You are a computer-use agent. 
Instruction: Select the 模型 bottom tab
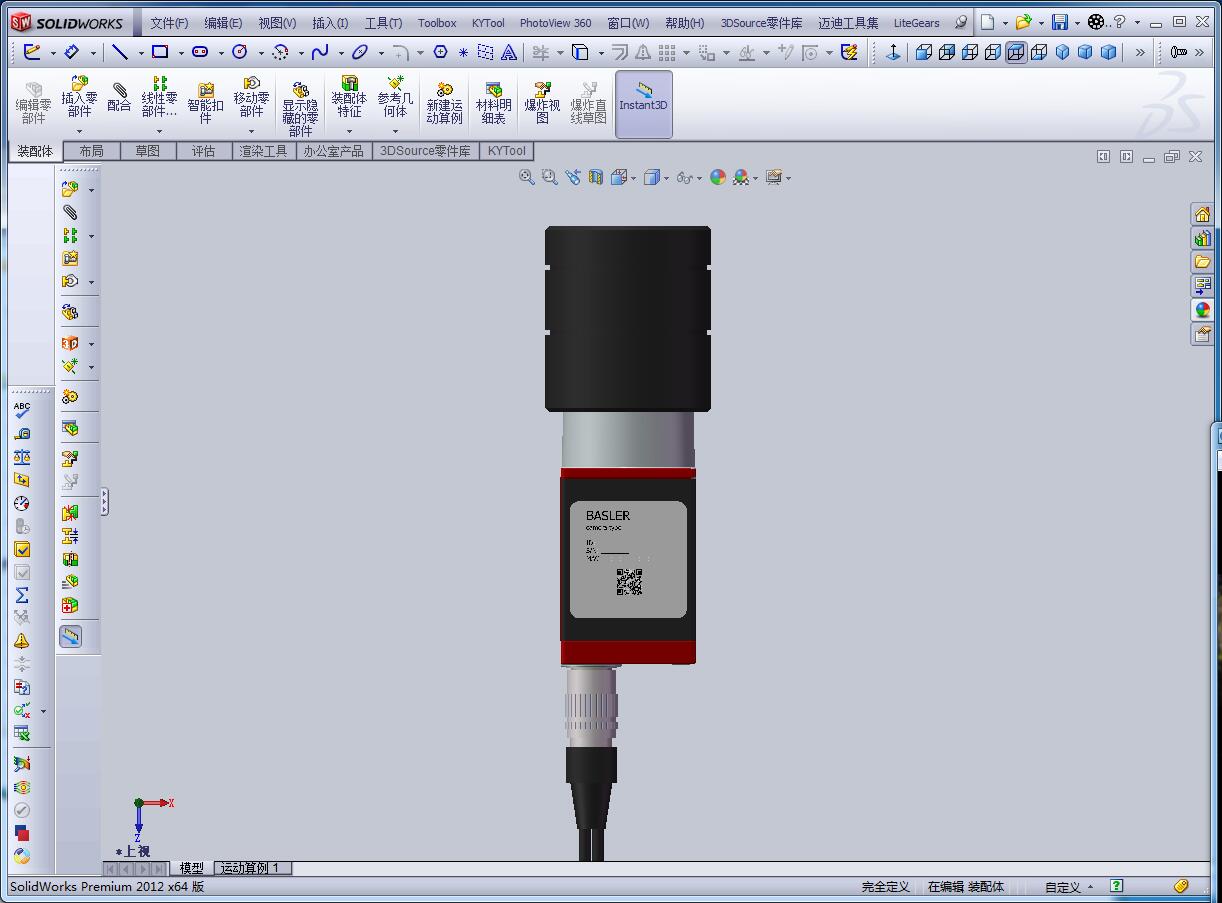point(191,868)
